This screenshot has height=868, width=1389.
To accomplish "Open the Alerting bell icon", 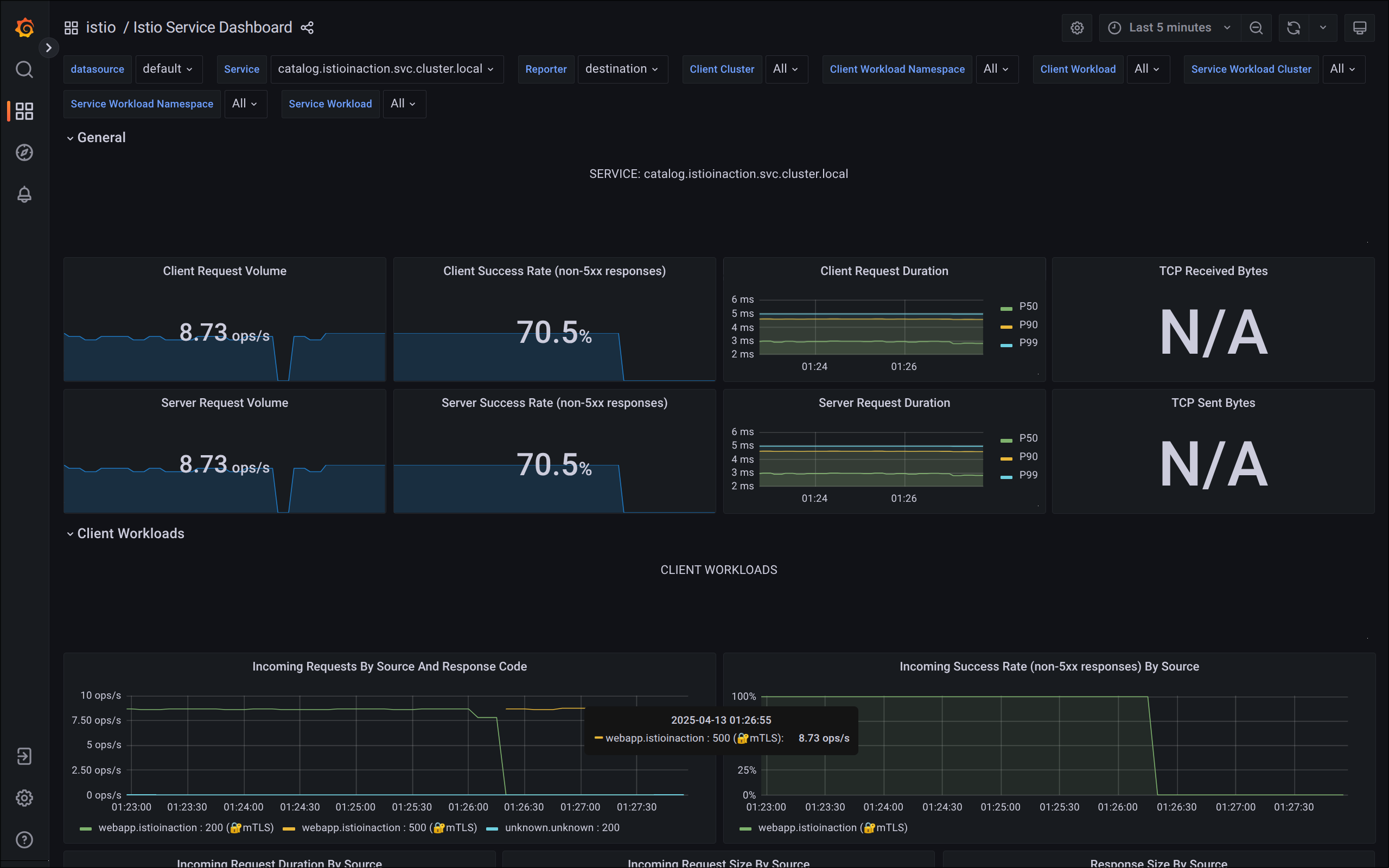I will point(24,195).
